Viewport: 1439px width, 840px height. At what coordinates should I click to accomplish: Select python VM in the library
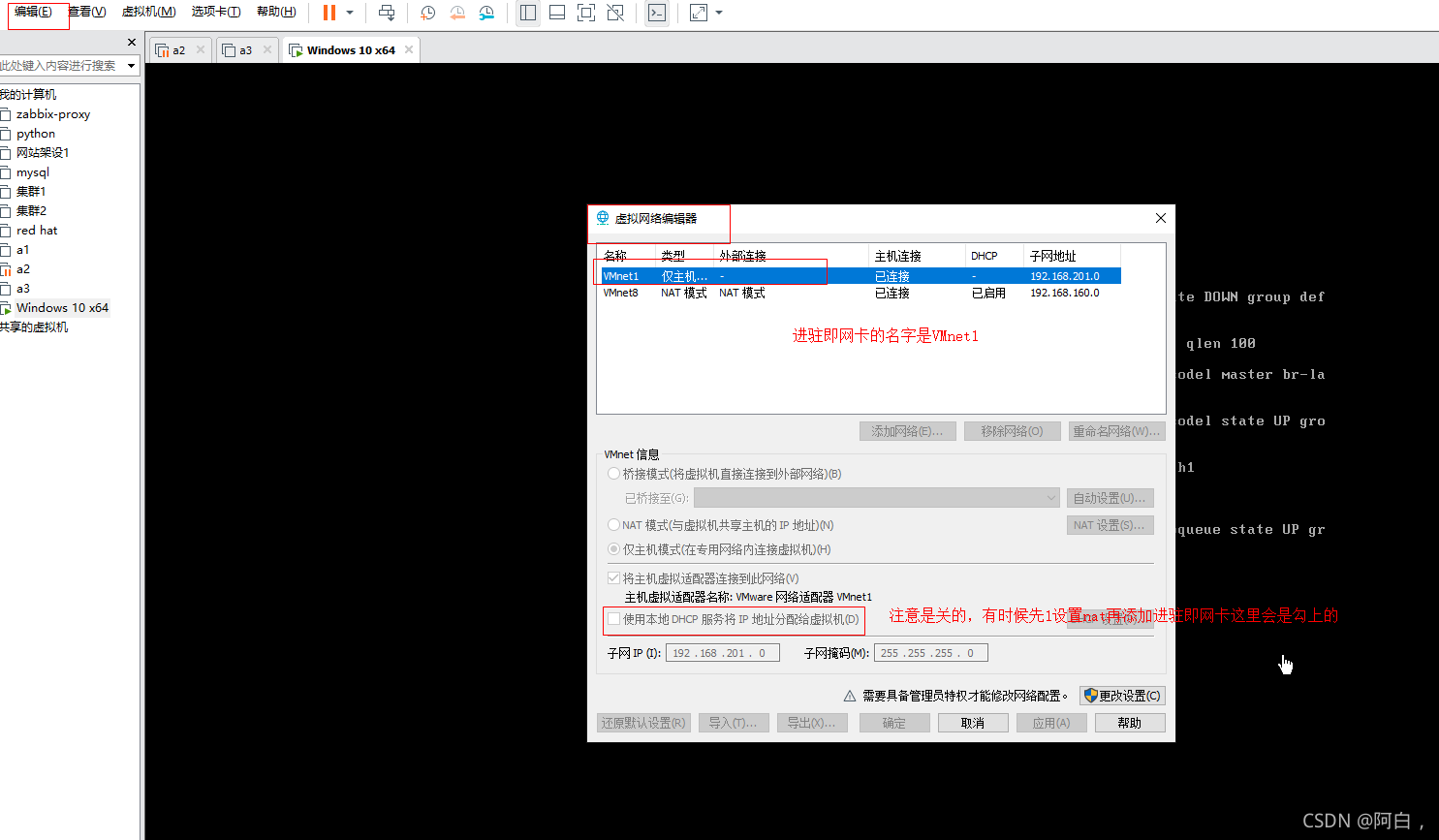[x=36, y=134]
